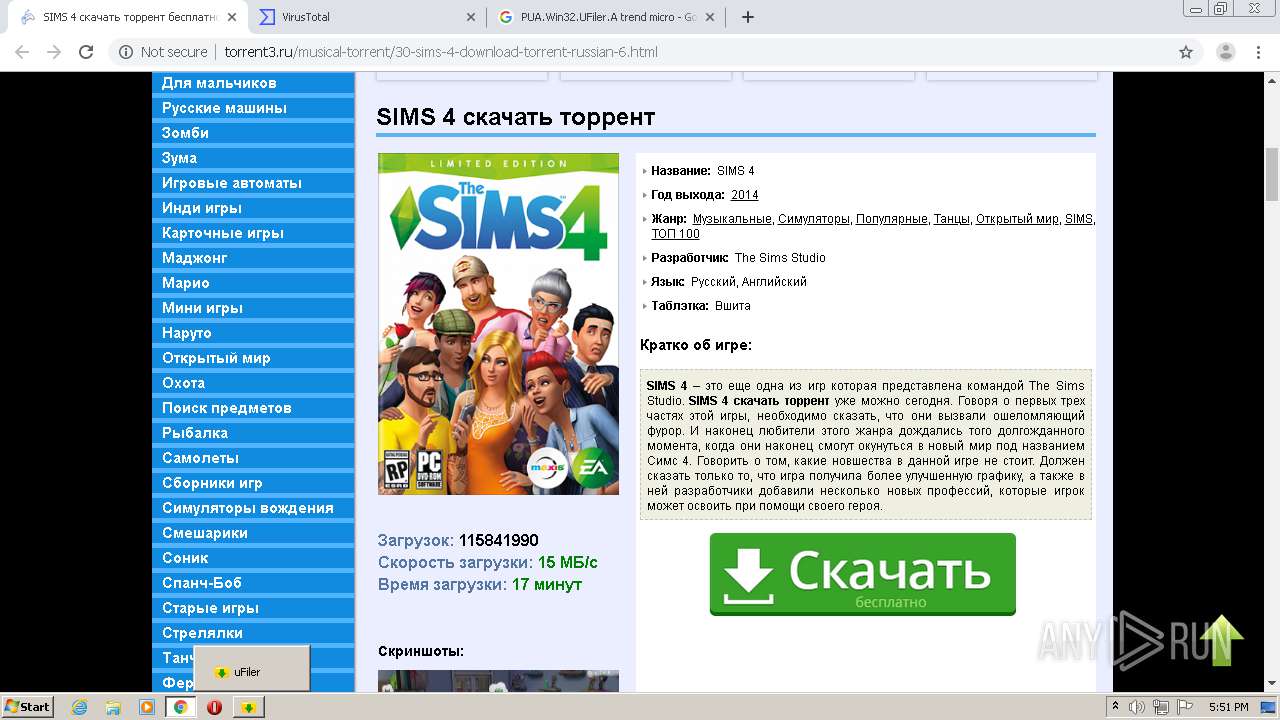
Task: Open sidebar category Рыбалка
Action: tap(253, 433)
